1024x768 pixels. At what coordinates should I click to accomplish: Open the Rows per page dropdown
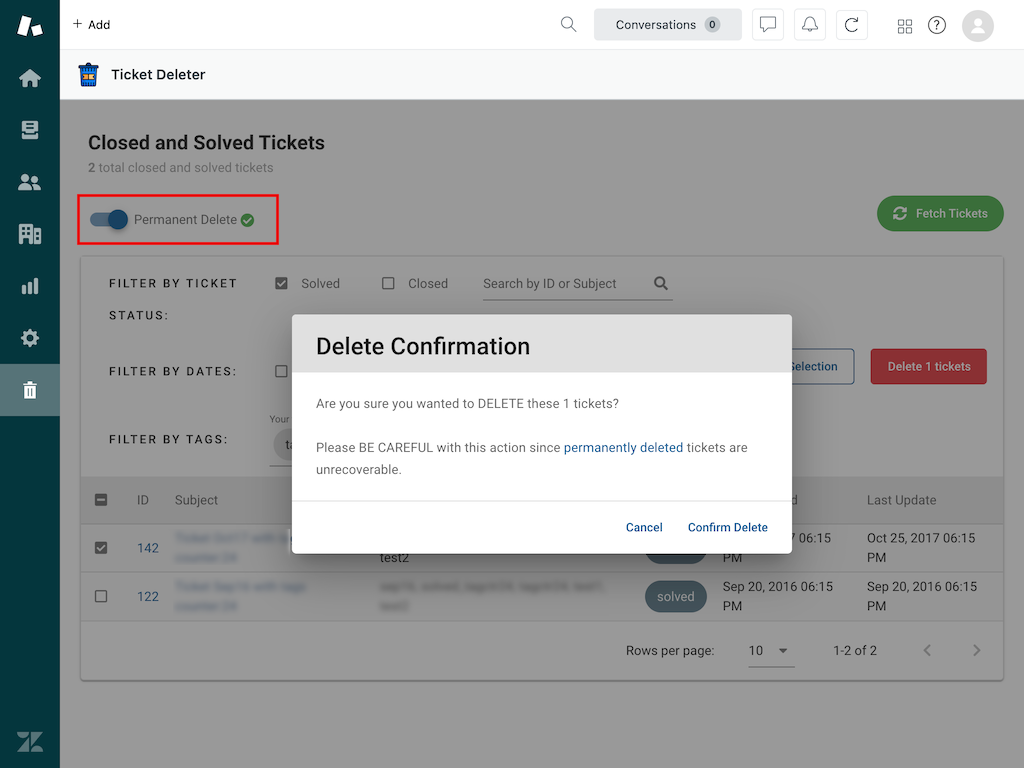[771, 650]
